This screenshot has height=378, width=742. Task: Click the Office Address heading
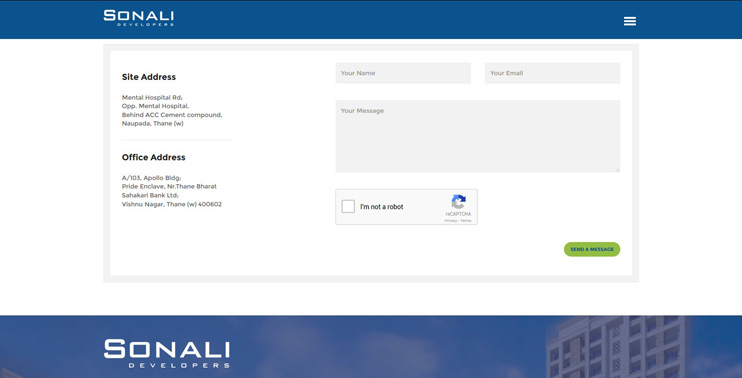[x=153, y=157]
